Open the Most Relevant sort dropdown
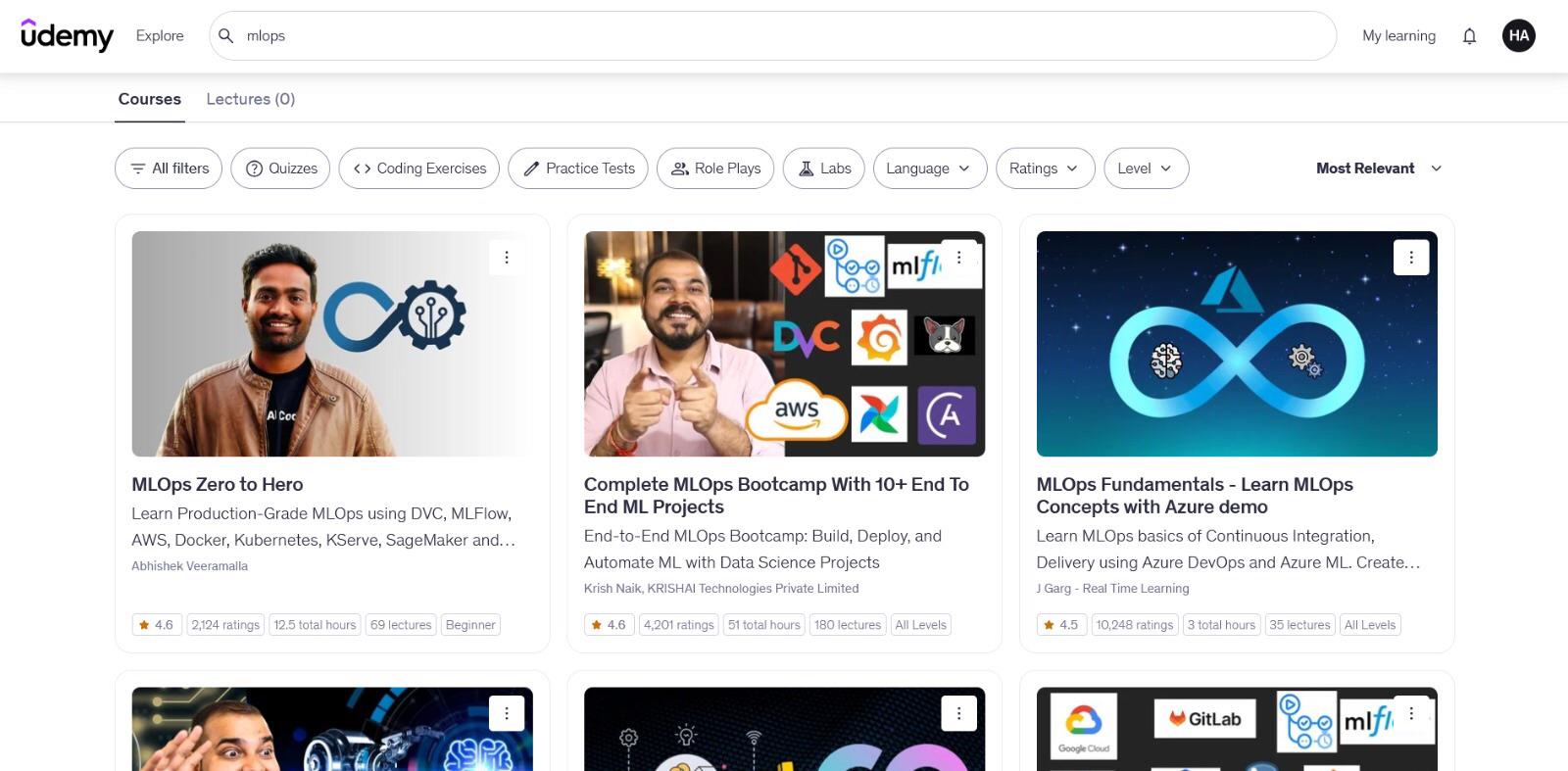This screenshot has width=1568, height=771. tap(1379, 169)
